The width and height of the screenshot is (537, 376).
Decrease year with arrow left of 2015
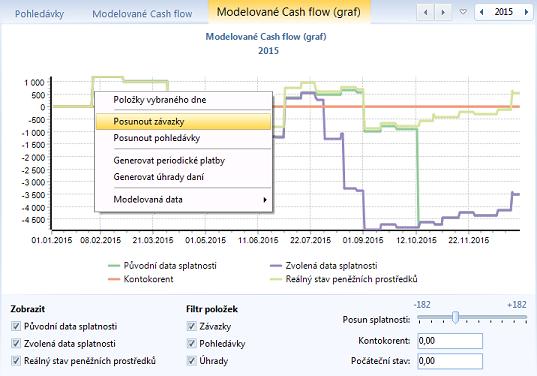click(482, 12)
